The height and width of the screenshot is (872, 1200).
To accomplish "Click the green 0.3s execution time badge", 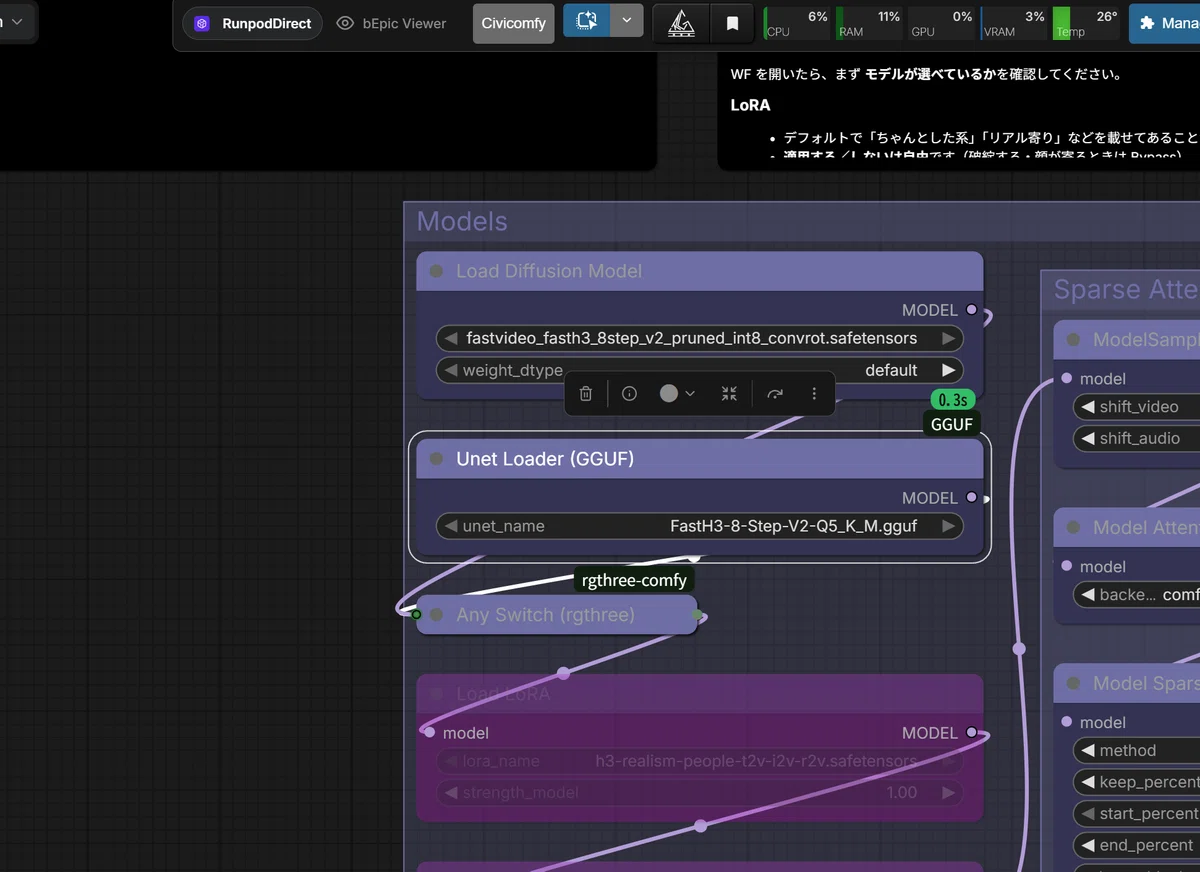I will coord(953,400).
